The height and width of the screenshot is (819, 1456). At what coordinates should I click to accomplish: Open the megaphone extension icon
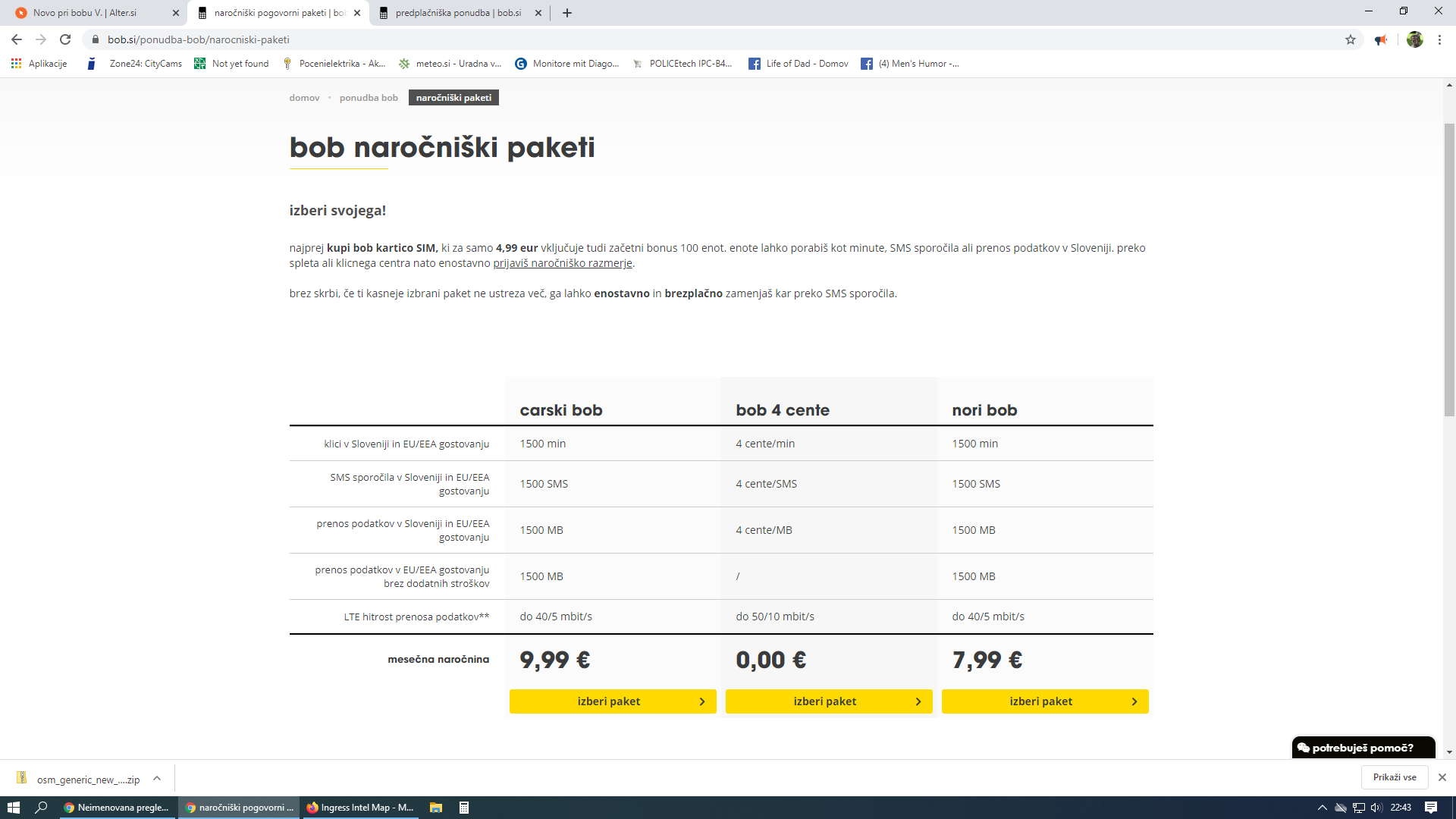tap(1381, 39)
